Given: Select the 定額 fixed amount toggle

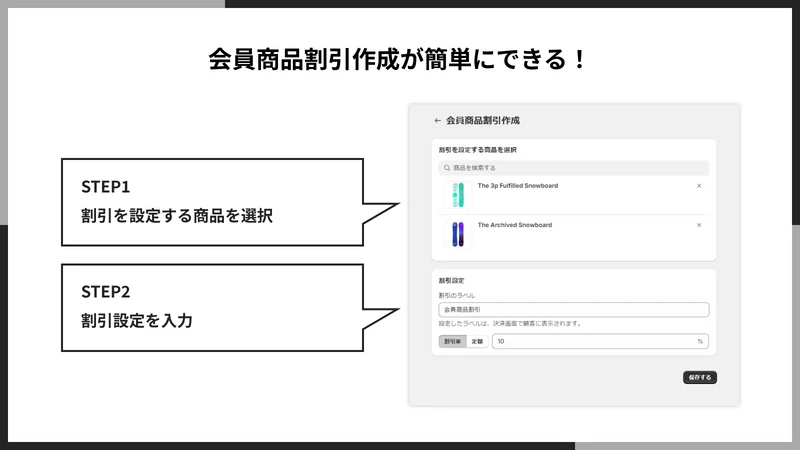Looking at the screenshot, I should pyautogui.click(x=477, y=341).
